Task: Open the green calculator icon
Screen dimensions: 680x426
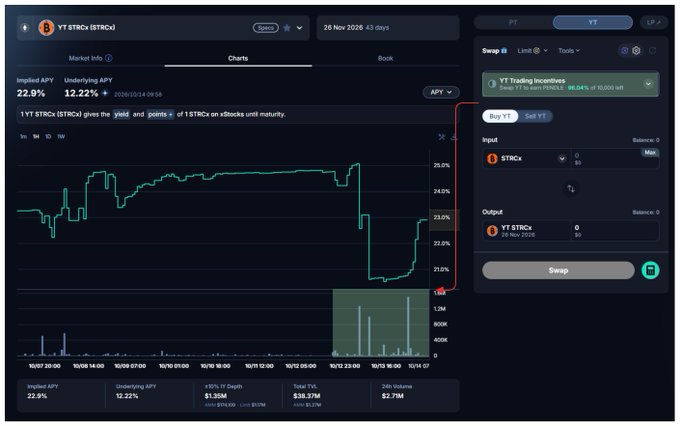Action: tap(650, 270)
